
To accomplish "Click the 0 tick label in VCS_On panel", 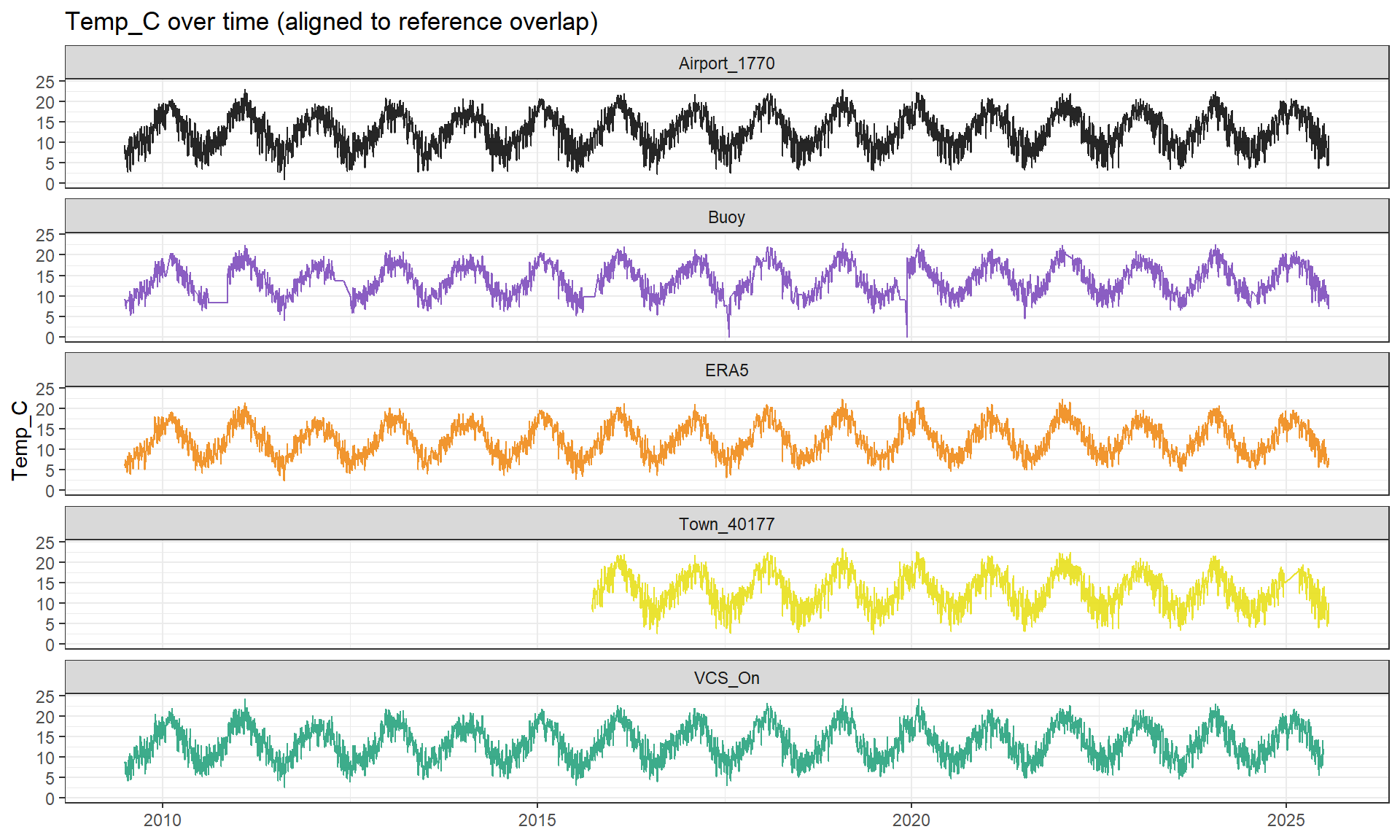I will [50, 799].
